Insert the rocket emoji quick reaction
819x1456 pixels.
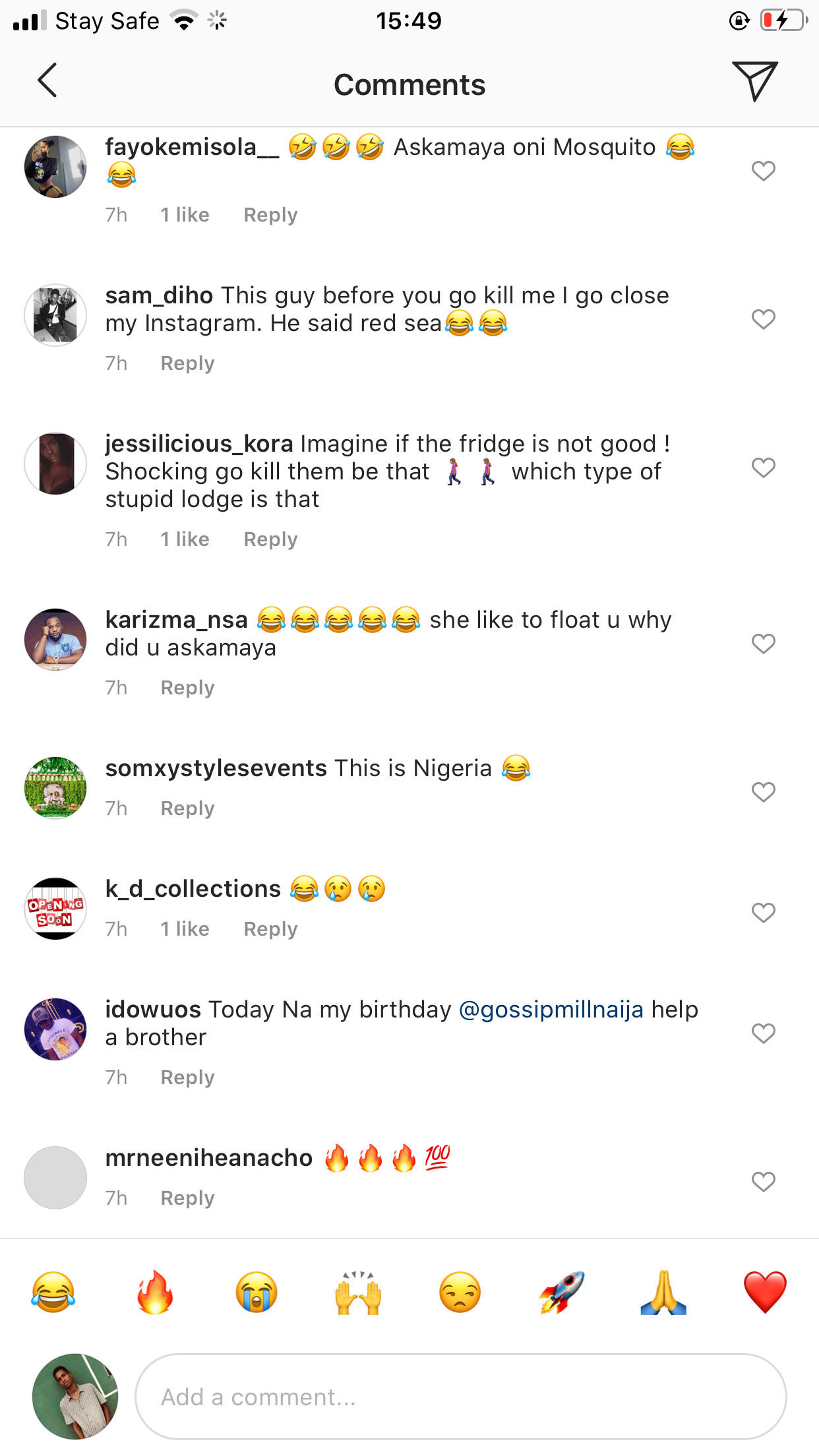pyautogui.click(x=562, y=1292)
